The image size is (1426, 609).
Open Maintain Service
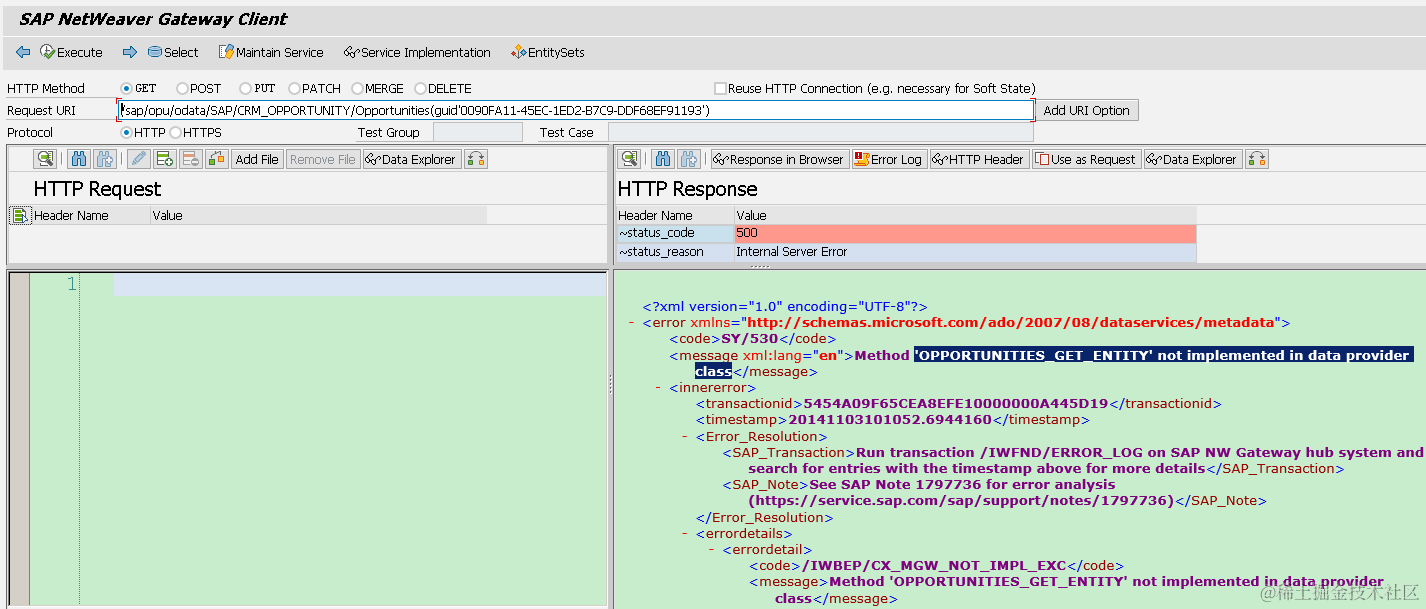click(x=271, y=52)
